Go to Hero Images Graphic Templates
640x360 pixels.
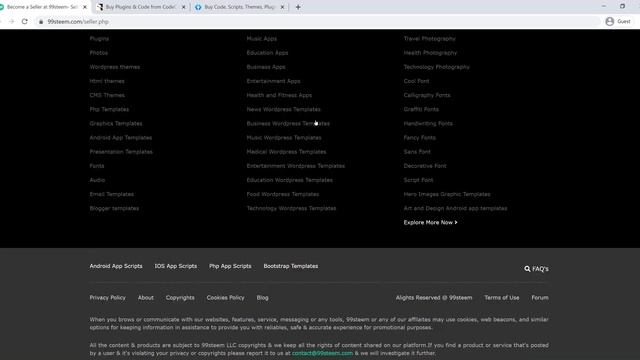coord(447,194)
